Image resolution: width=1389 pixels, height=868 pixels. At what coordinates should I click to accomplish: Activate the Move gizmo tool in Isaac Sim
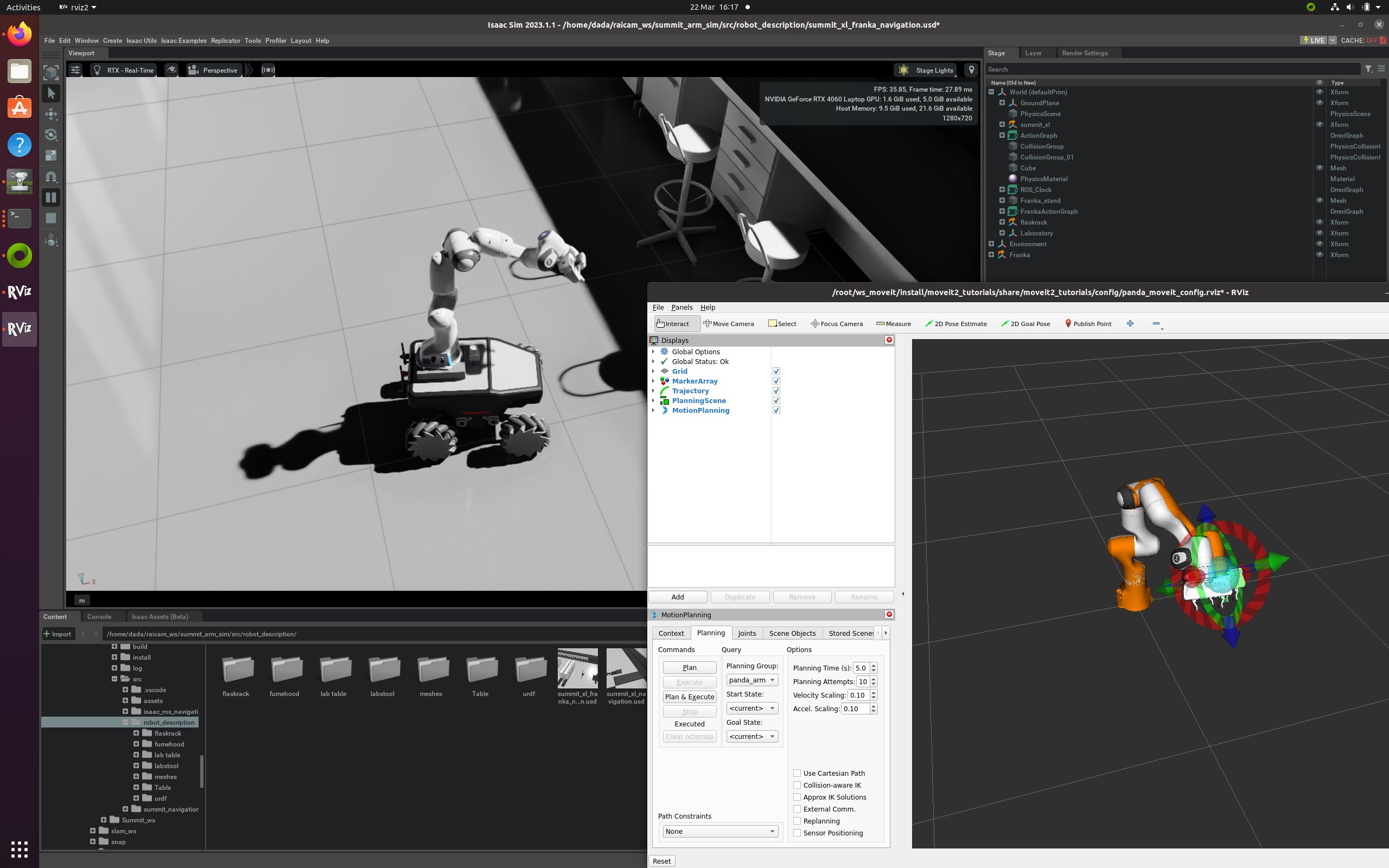pos(51,114)
